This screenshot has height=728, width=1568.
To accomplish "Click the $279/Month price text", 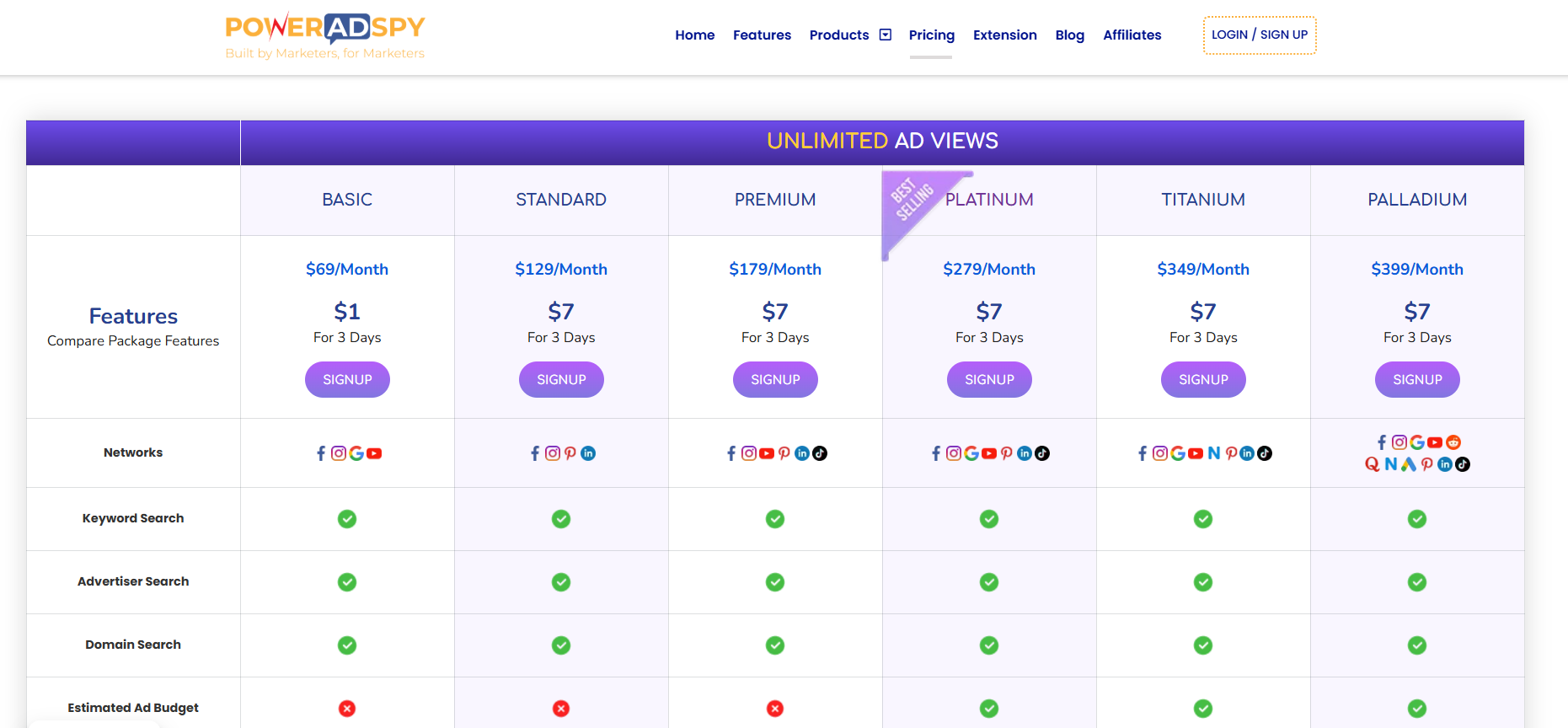I will coord(989,269).
